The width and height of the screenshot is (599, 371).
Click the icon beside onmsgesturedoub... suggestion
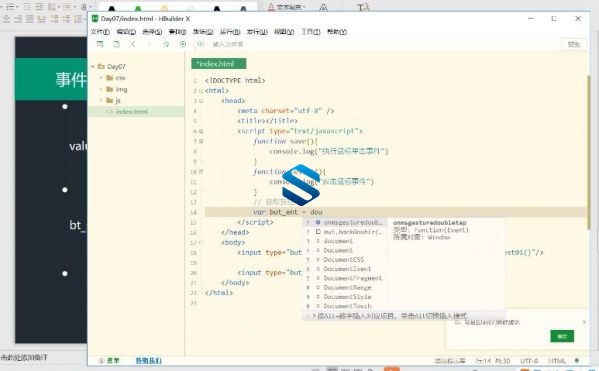click(318, 222)
